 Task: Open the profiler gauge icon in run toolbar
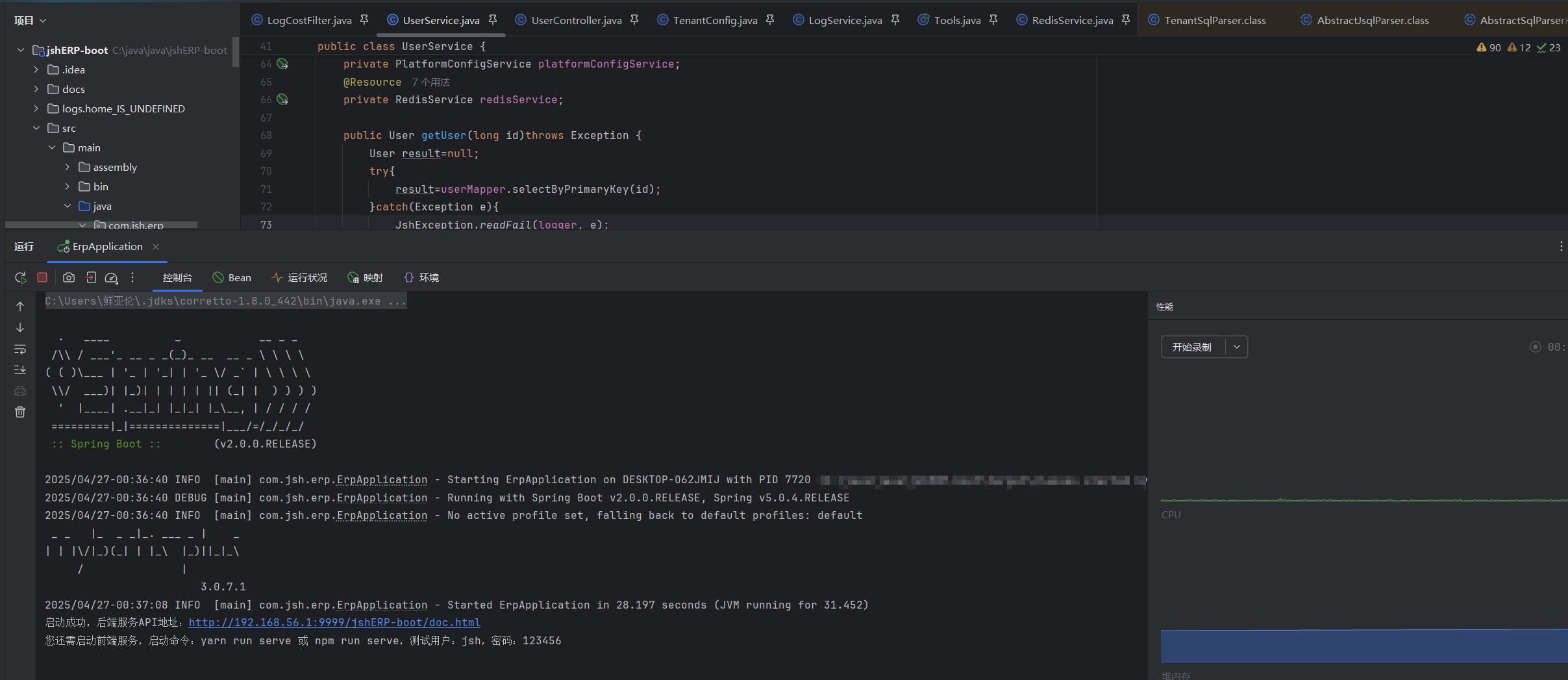point(112,278)
